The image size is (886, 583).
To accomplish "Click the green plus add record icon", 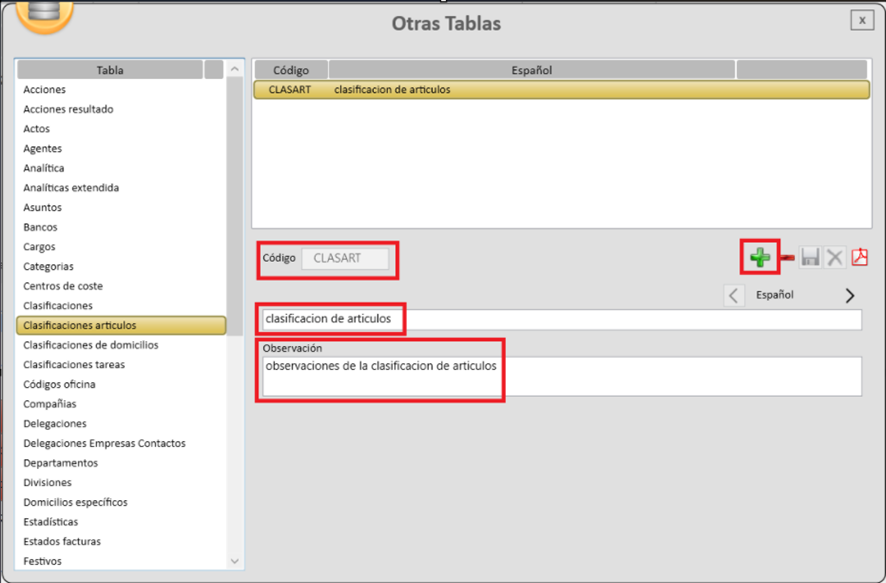I will point(760,258).
